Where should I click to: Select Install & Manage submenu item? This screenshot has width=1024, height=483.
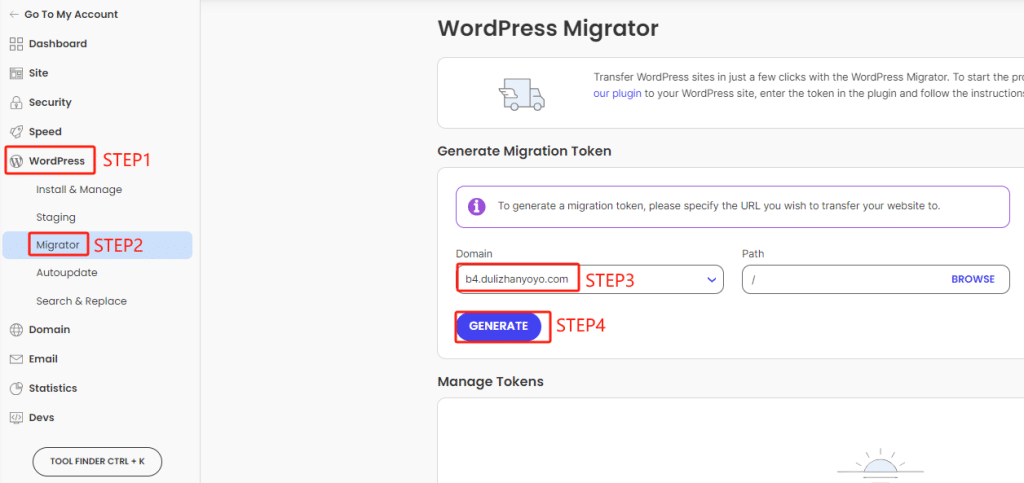[x=79, y=190]
